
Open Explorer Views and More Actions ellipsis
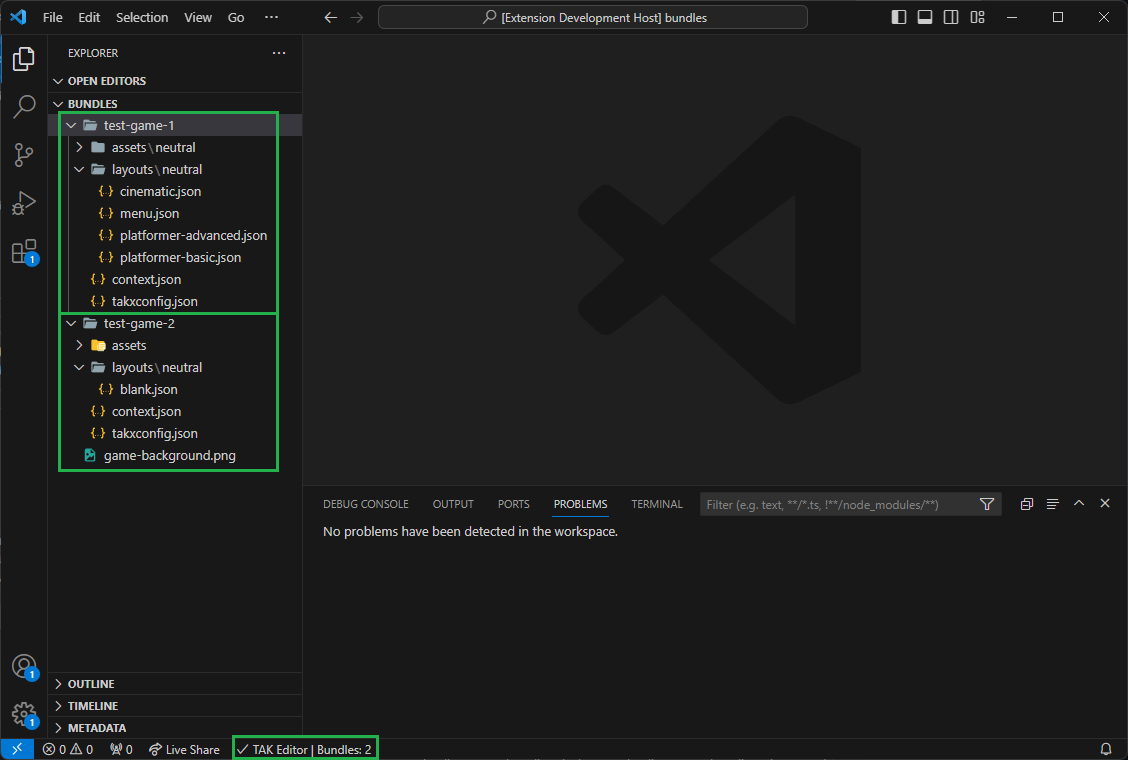pos(279,53)
